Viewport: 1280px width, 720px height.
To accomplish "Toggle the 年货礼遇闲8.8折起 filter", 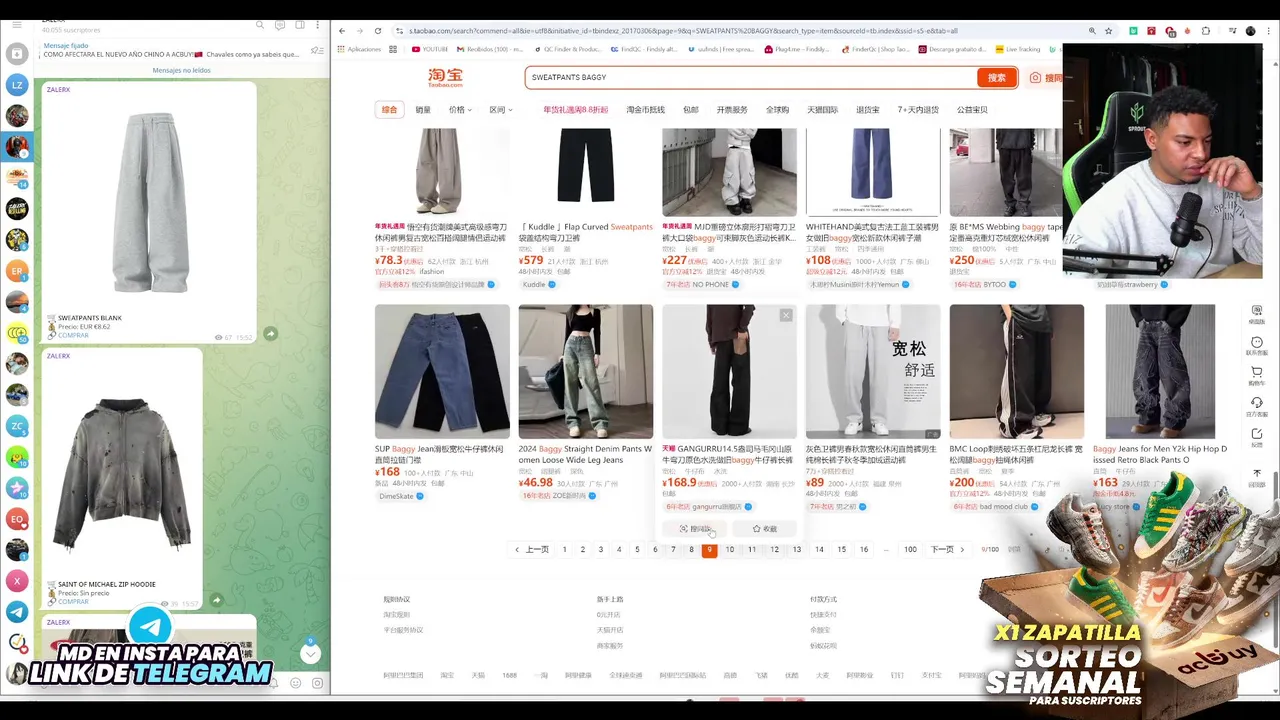I will coord(575,110).
